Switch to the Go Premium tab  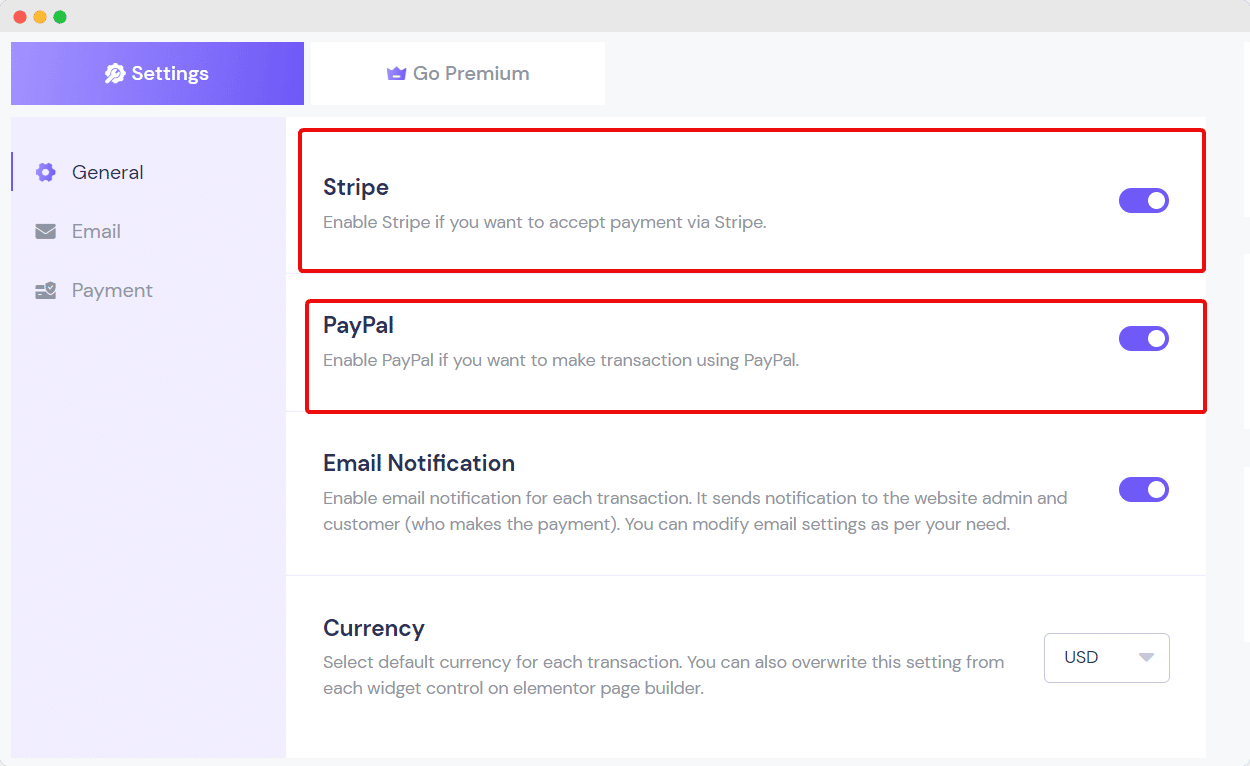(x=458, y=73)
